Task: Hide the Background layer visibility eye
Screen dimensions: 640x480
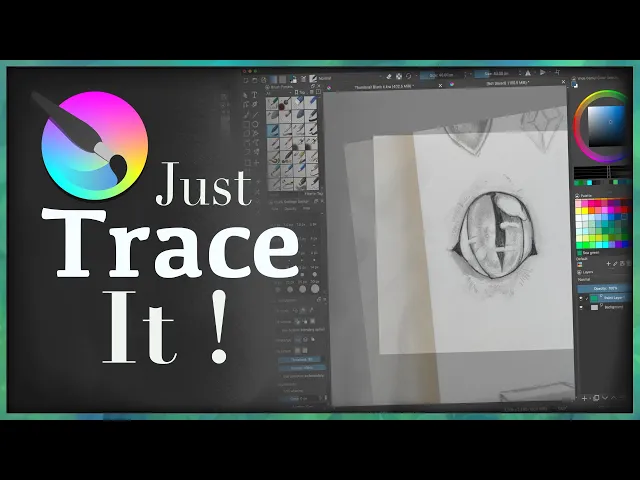Action: (x=581, y=307)
